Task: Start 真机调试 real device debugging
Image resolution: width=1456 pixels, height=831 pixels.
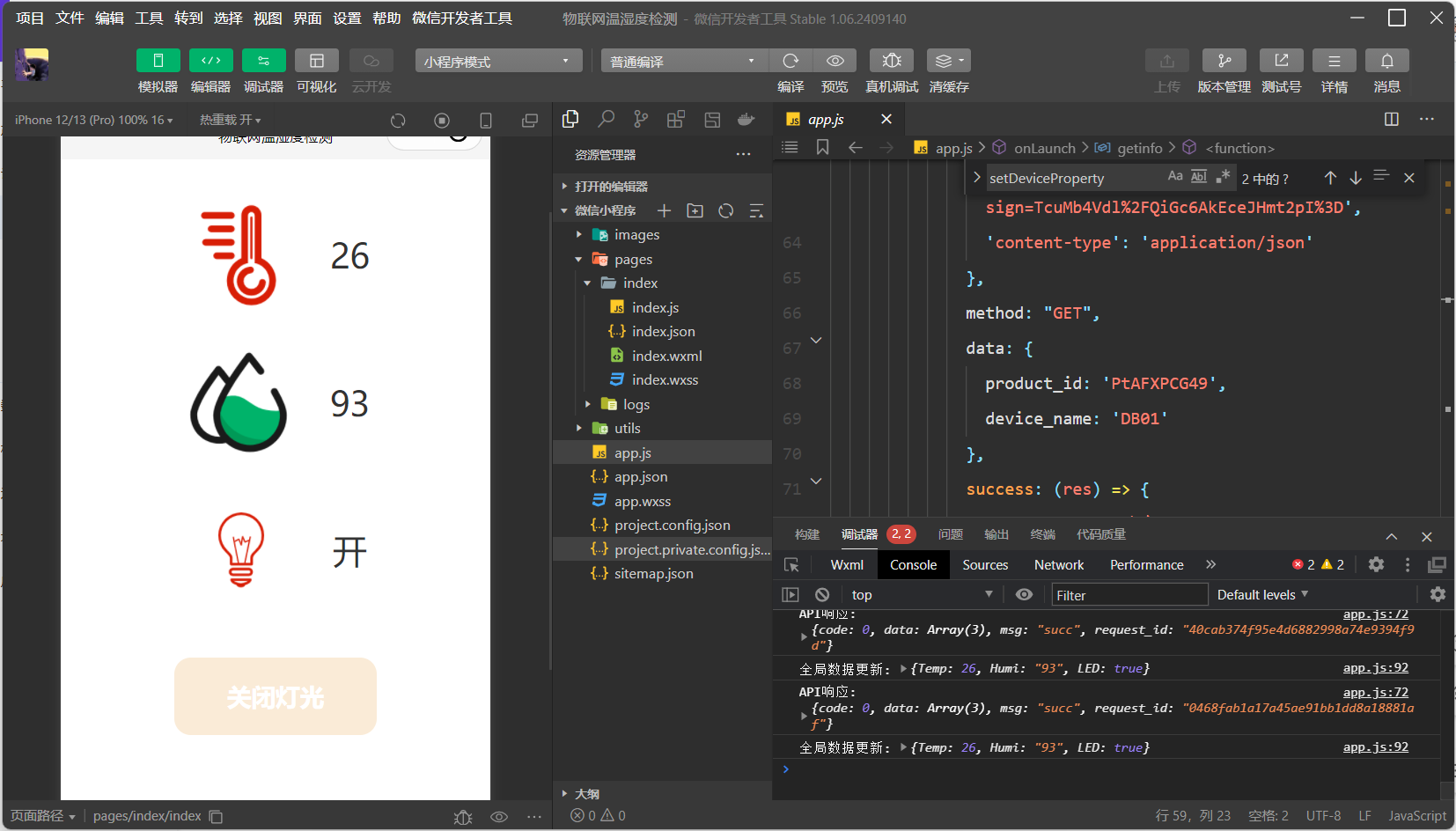Action: pyautogui.click(x=892, y=61)
